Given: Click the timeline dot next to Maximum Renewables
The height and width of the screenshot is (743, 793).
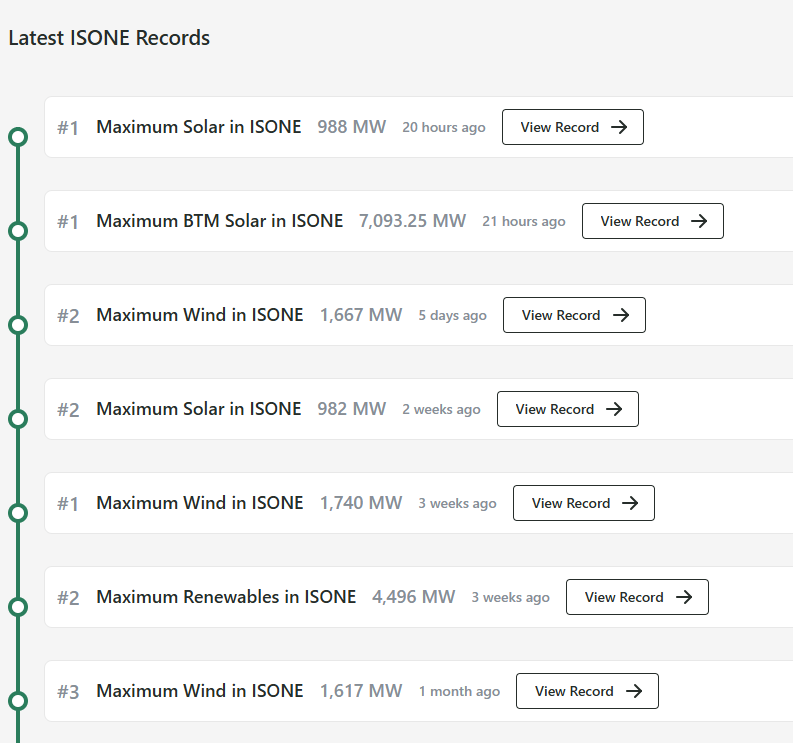Looking at the screenshot, I should click(x=17, y=607).
